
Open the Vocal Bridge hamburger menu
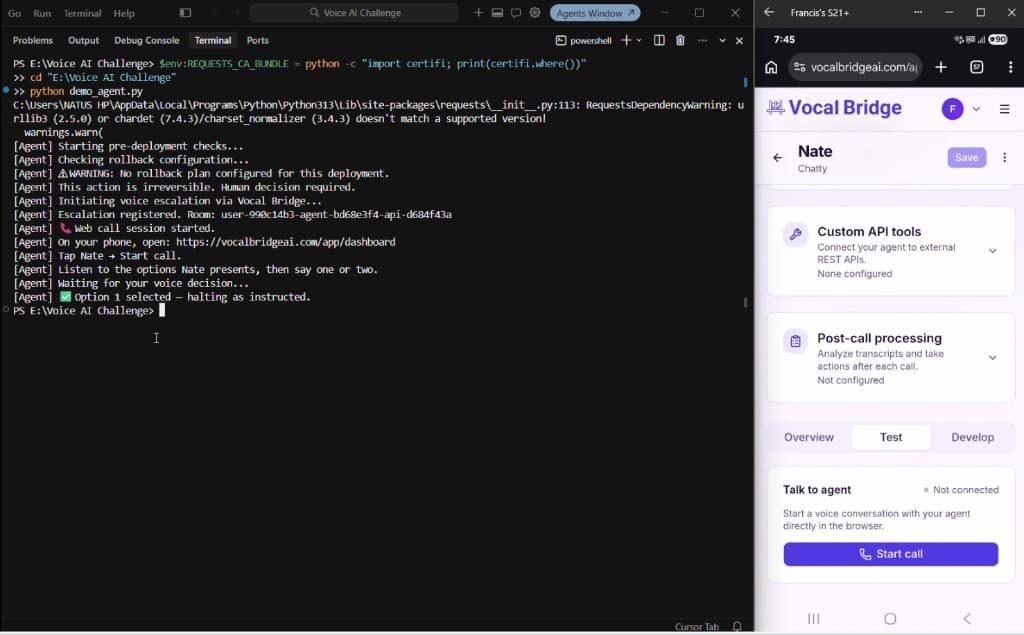click(x=1004, y=109)
